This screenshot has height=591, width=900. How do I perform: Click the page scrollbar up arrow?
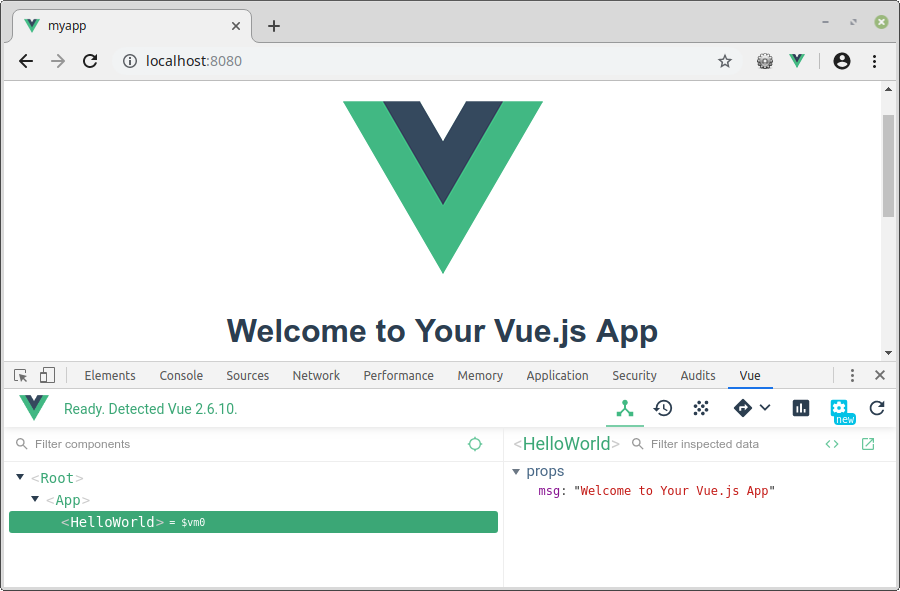[x=889, y=89]
